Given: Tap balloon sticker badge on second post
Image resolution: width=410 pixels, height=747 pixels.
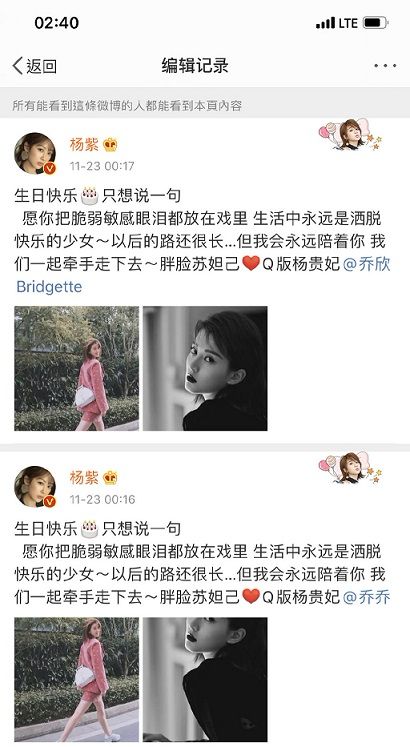Looking at the screenshot, I should click(350, 467).
